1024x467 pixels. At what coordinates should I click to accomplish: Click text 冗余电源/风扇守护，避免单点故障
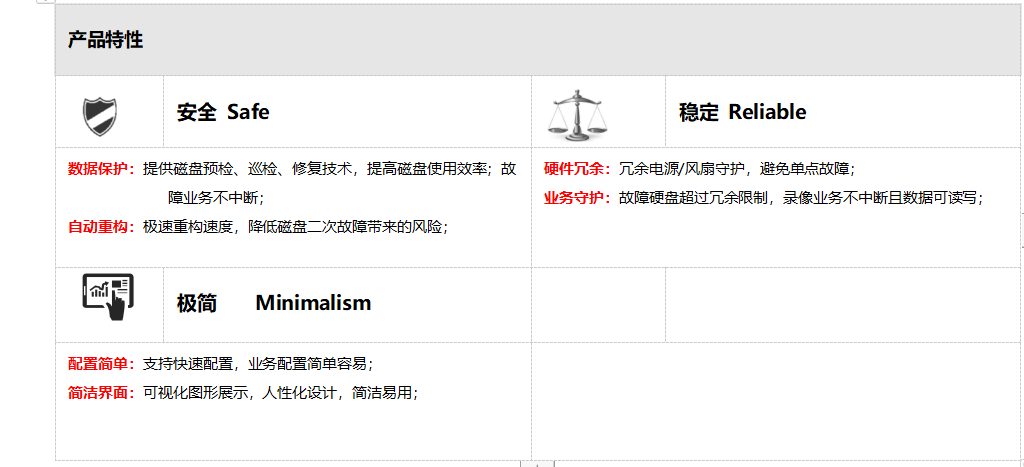point(737,169)
